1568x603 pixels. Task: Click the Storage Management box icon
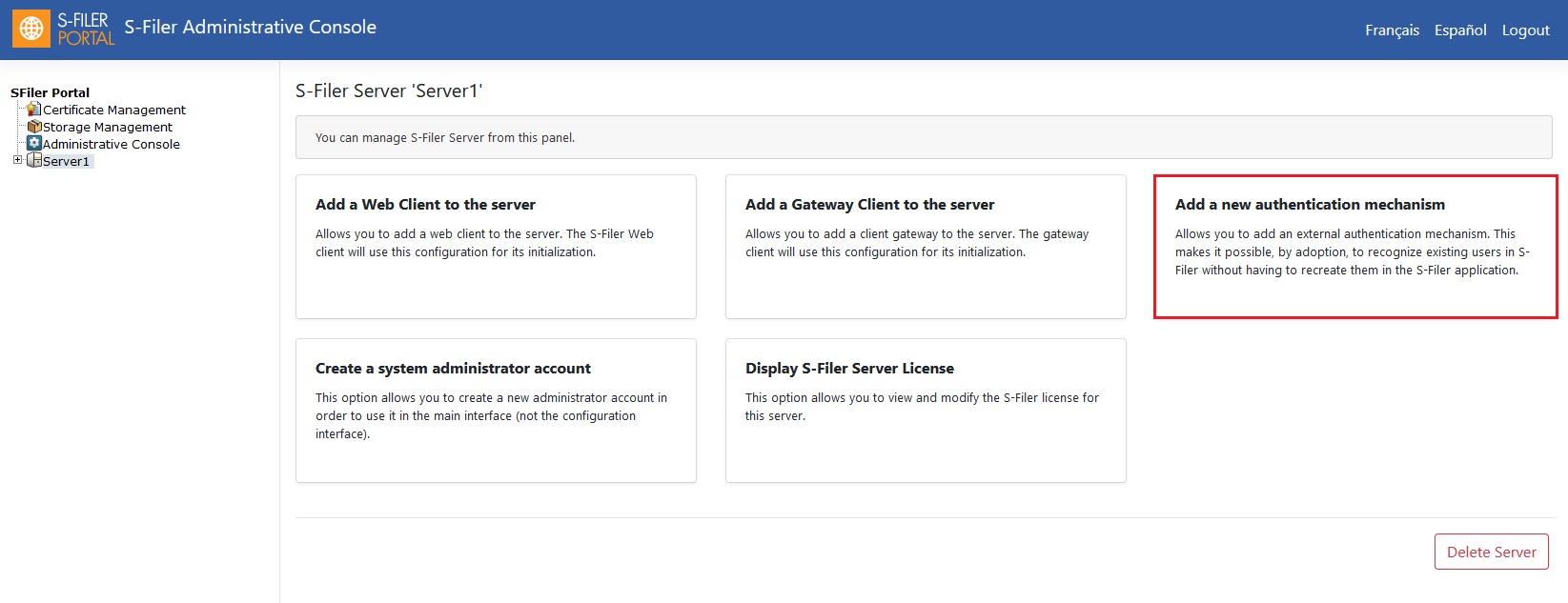tap(34, 127)
